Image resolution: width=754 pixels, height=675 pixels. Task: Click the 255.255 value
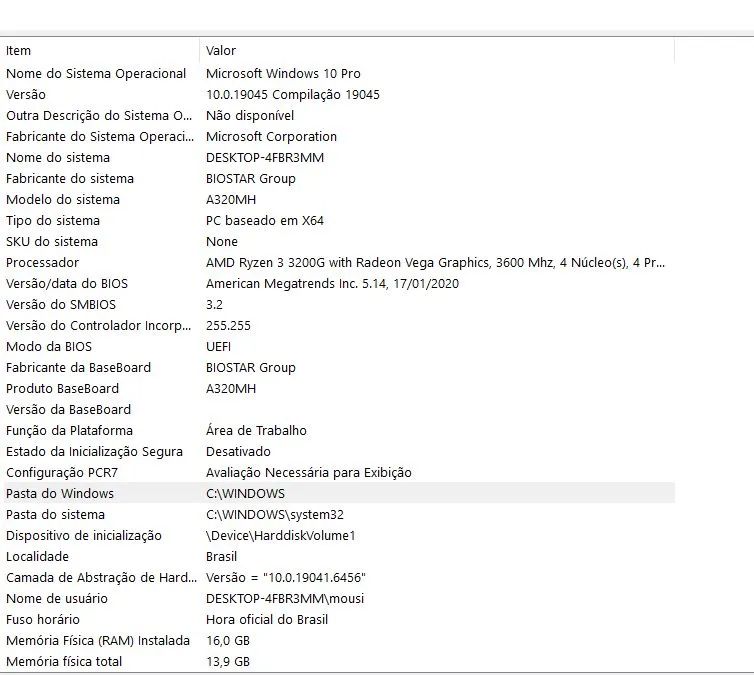[228, 326]
